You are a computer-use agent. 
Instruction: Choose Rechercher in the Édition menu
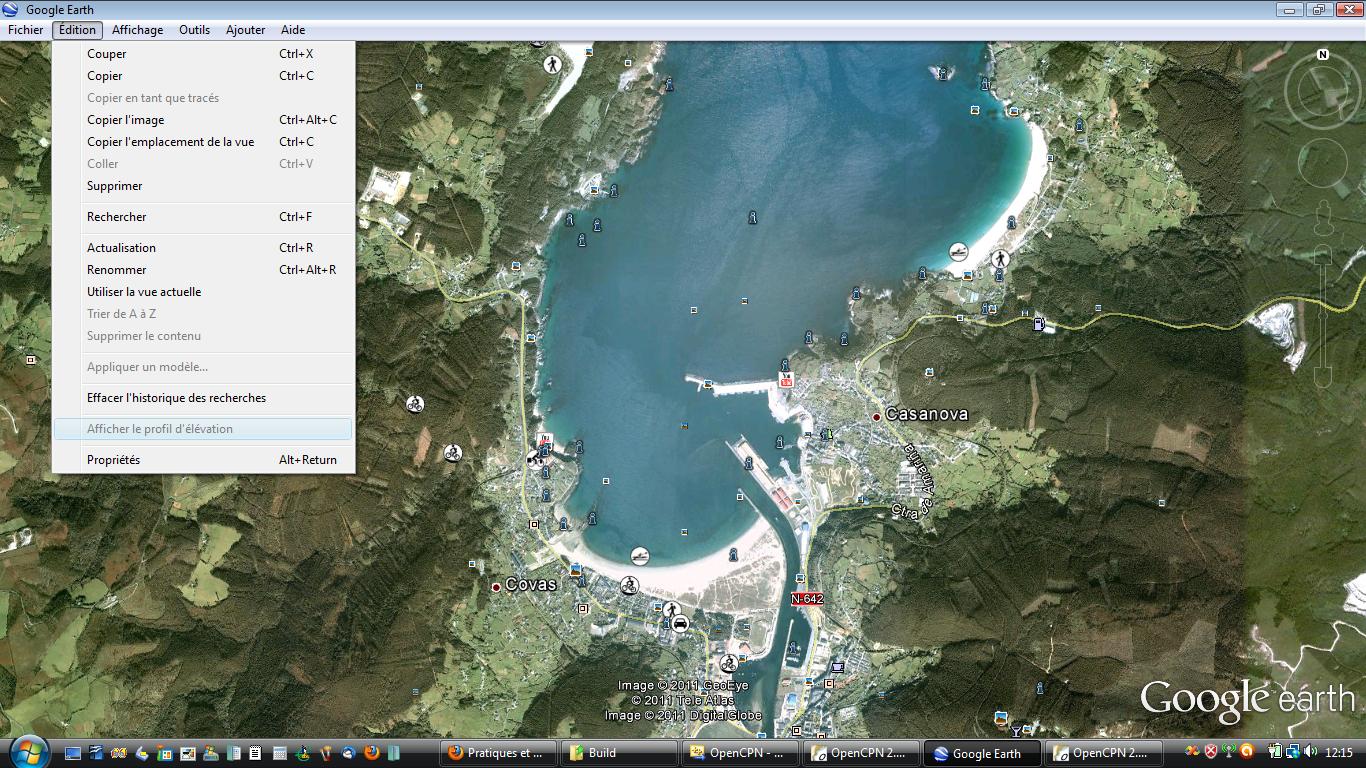pyautogui.click(x=116, y=217)
